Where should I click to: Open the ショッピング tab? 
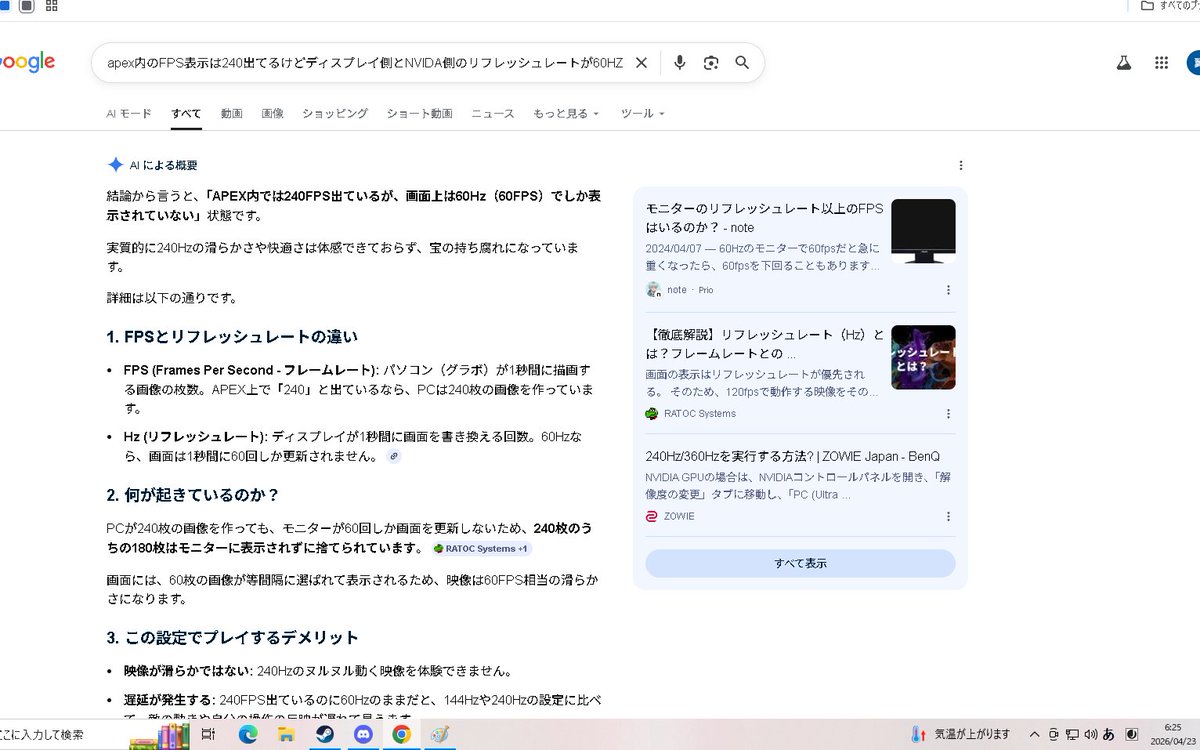coord(335,114)
